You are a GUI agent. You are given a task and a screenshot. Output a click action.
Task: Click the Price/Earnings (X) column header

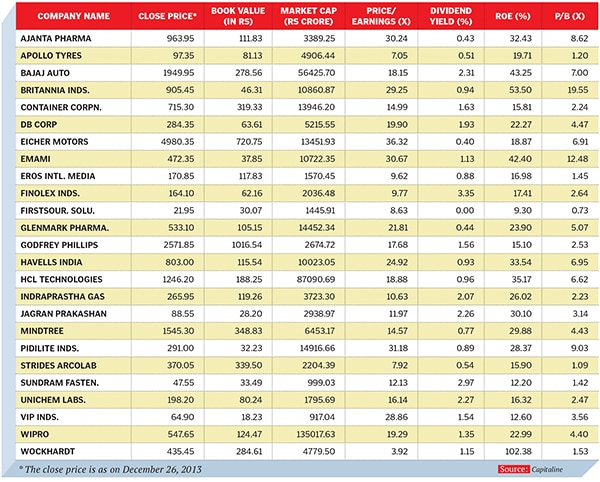(x=390, y=16)
